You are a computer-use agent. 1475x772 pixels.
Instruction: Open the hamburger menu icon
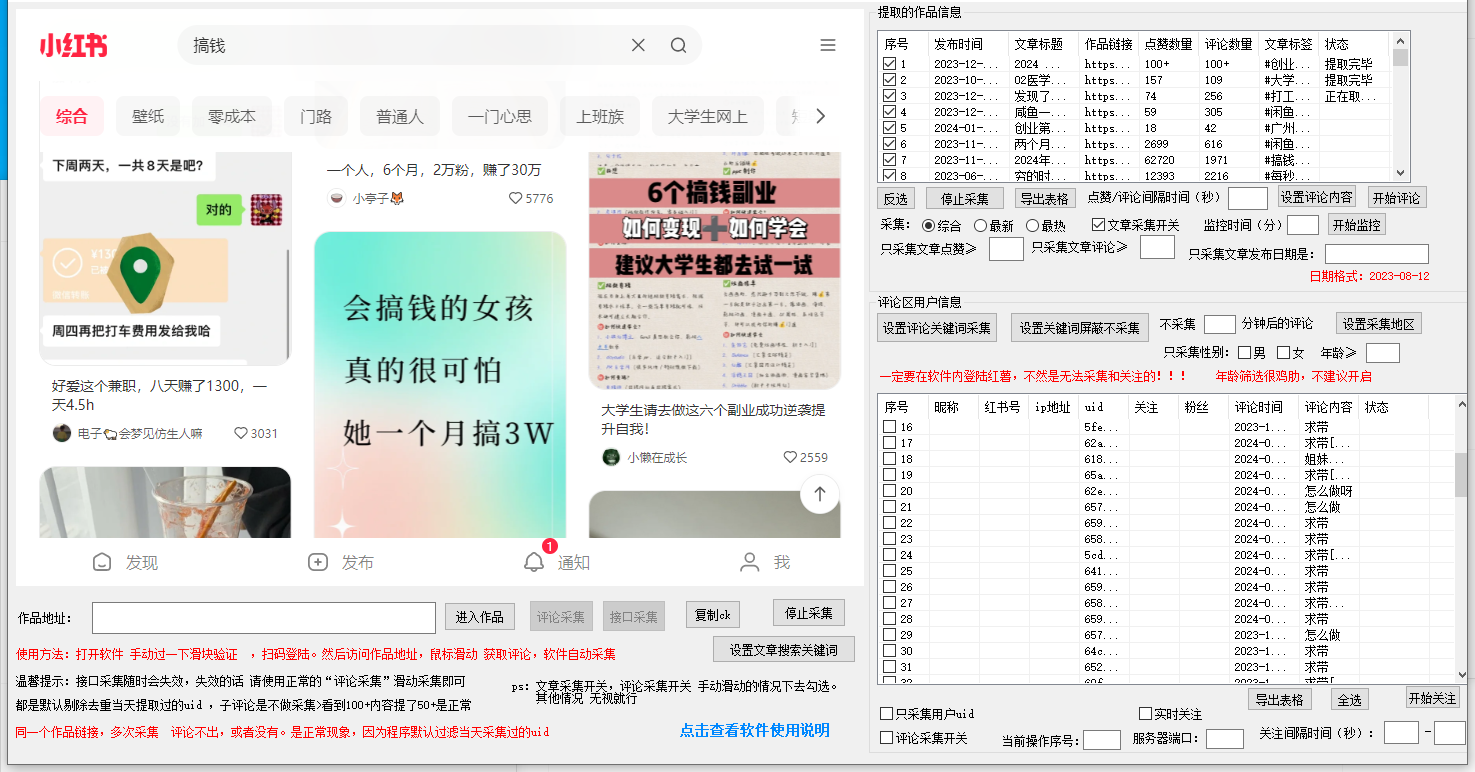[828, 45]
